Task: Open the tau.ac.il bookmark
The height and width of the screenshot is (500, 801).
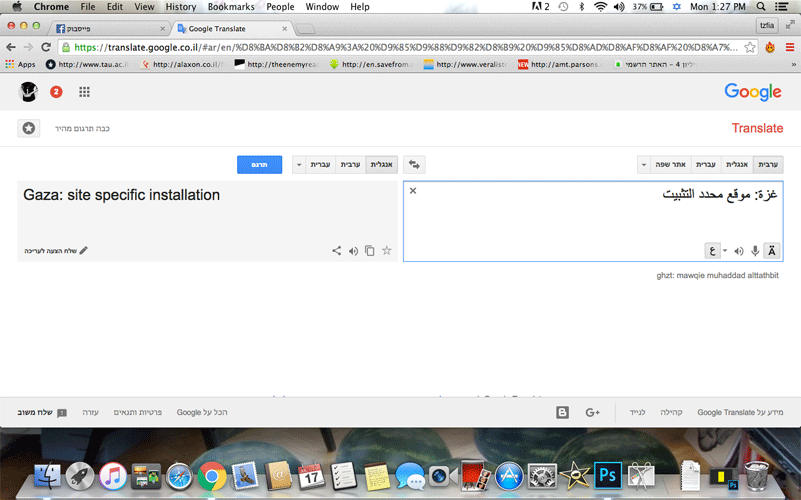Action: tap(87, 64)
